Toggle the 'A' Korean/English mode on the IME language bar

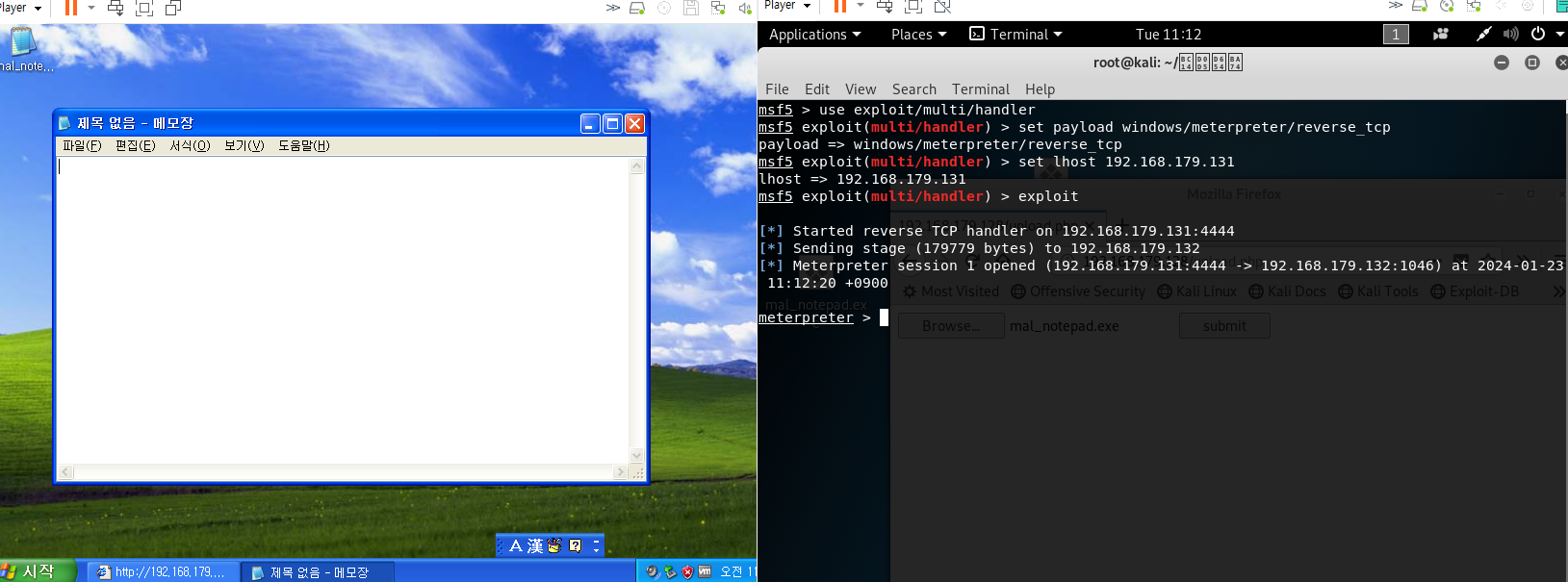515,546
